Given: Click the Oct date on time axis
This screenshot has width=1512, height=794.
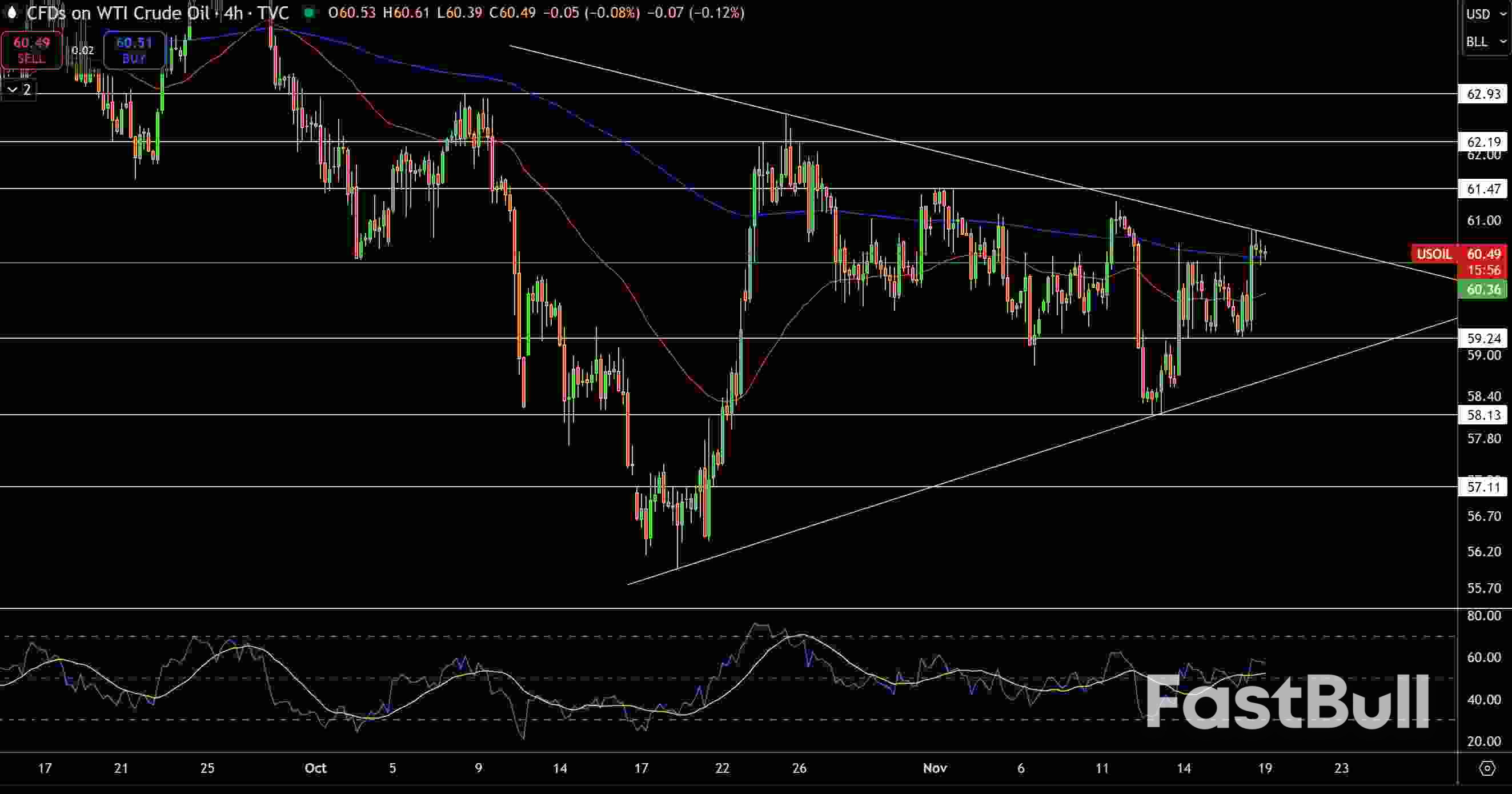Looking at the screenshot, I should point(315,768).
